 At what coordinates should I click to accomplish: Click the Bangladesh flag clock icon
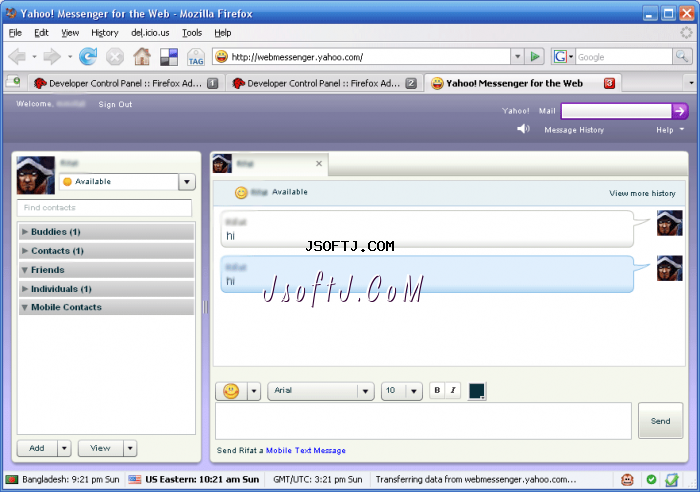tap(11, 479)
